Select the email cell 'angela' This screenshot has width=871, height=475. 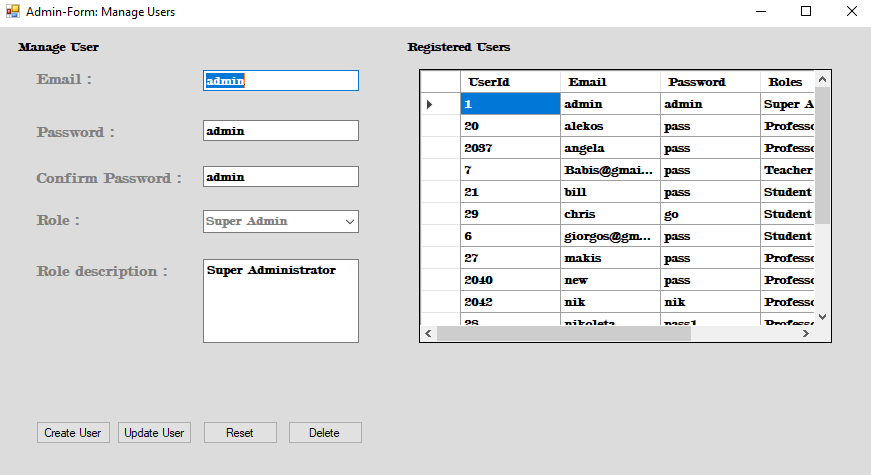point(610,148)
